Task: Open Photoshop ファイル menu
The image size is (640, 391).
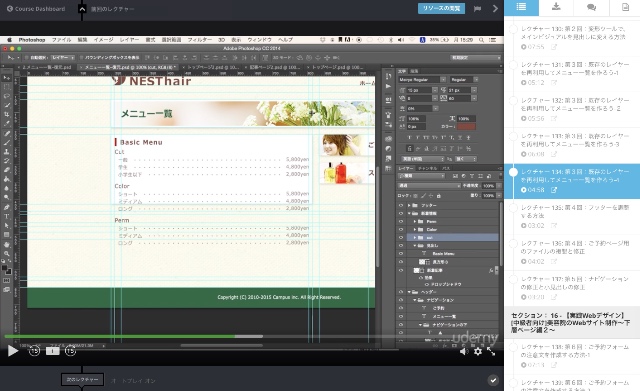Action: click(62, 40)
